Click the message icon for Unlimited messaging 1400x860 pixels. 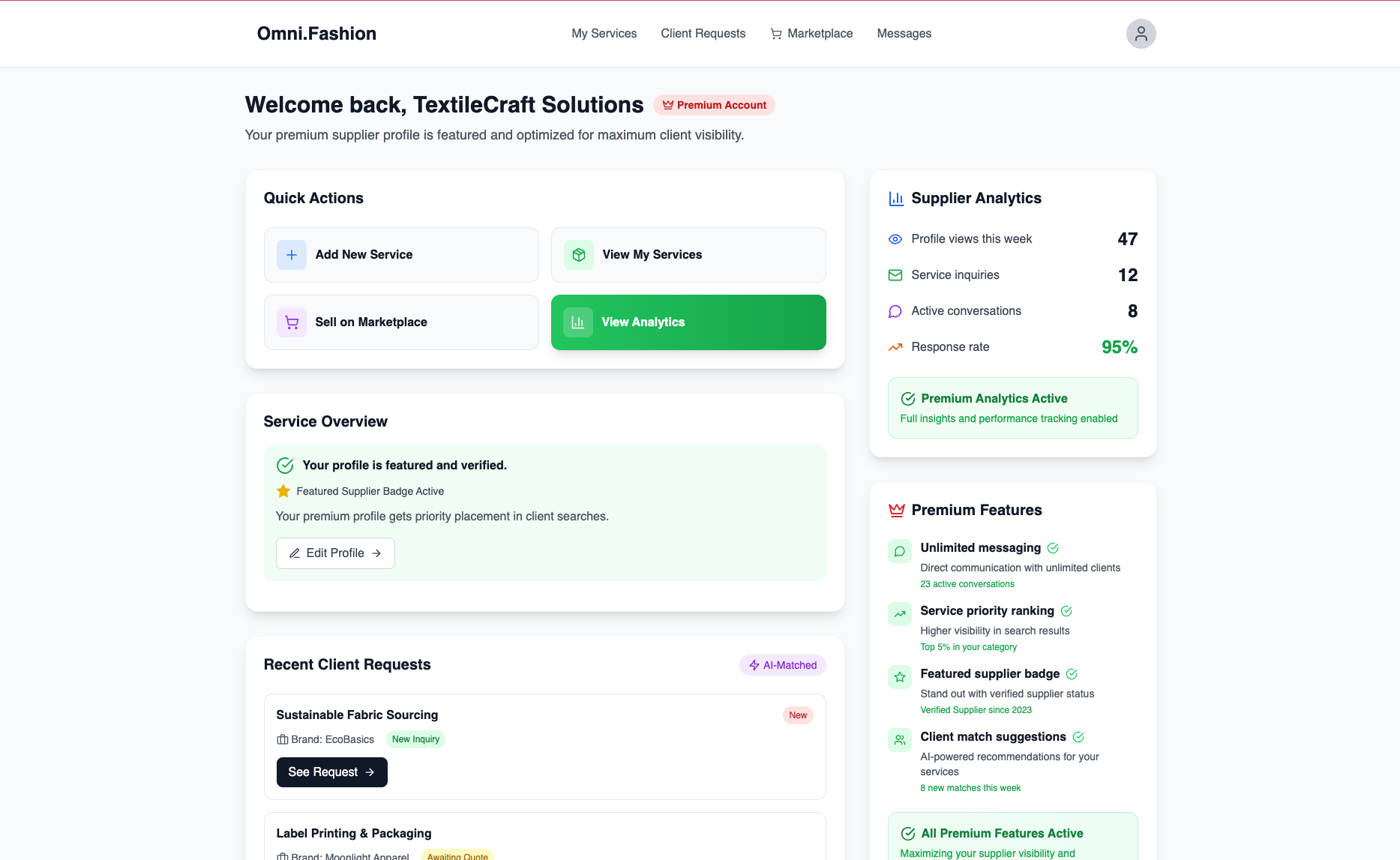coord(900,551)
